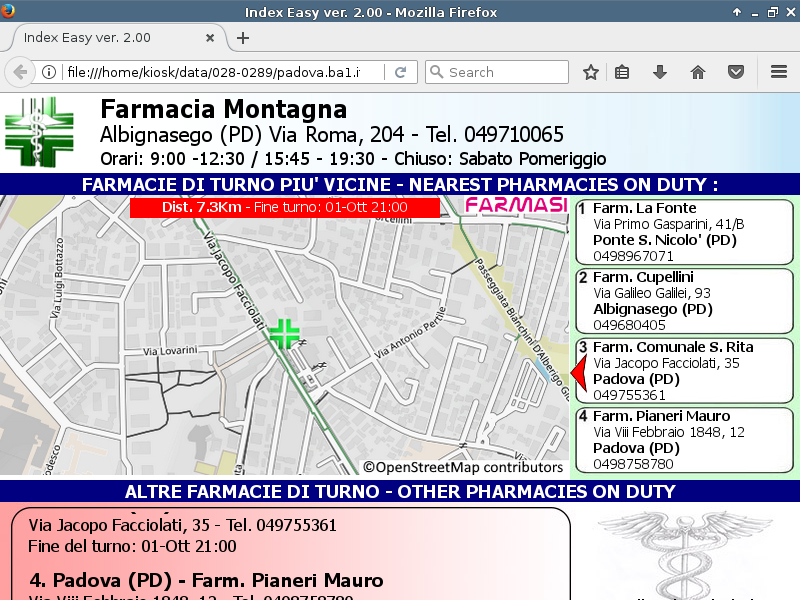
Task: Open the Firefox downloads arrow
Action: pyautogui.click(x=659, y=72)
